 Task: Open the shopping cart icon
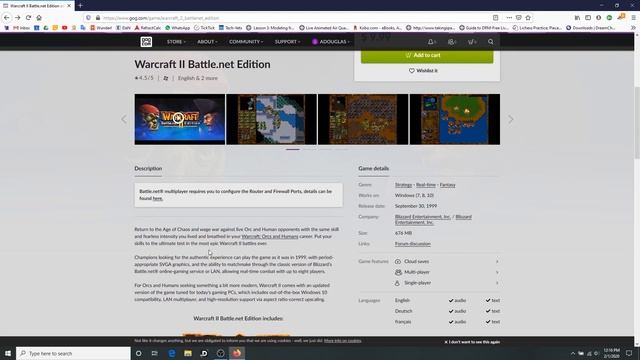tap(472, 42)
